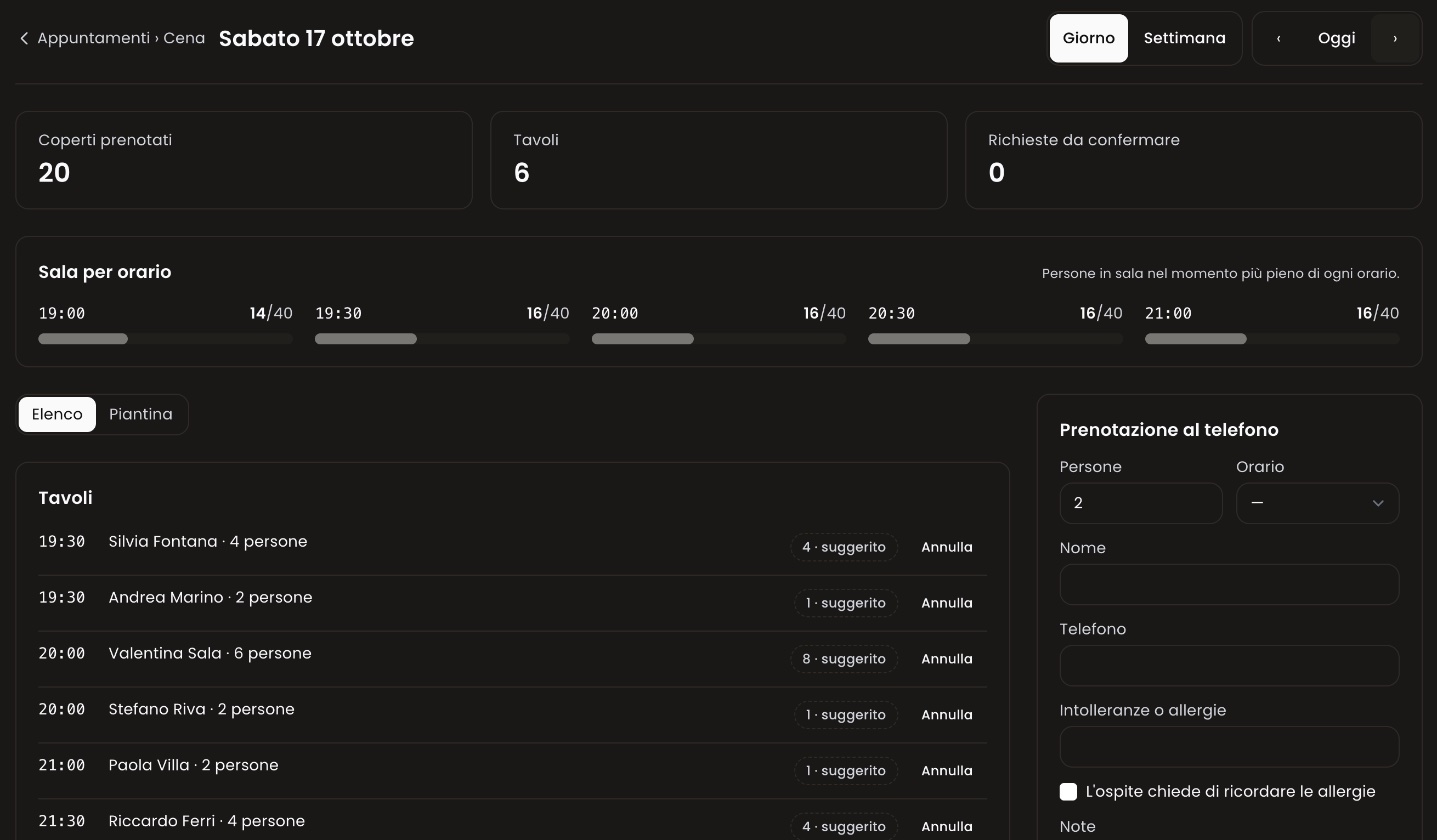
Task: Select the Piantina tab
Action: point(141,414)
